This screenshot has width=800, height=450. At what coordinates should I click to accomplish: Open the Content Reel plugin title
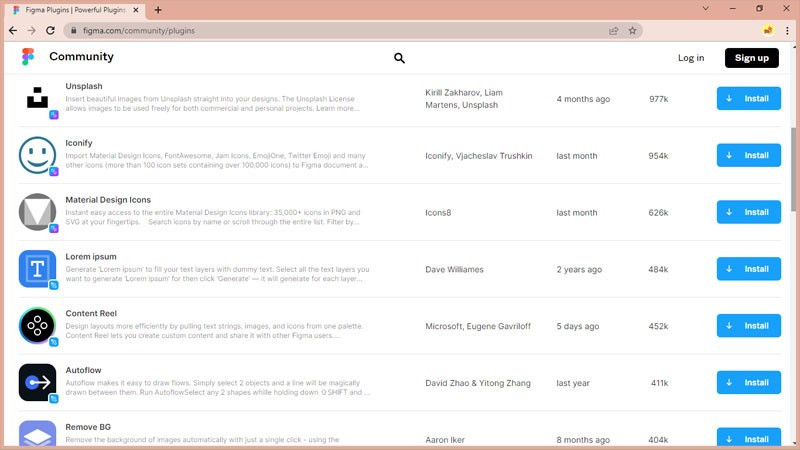91,313
